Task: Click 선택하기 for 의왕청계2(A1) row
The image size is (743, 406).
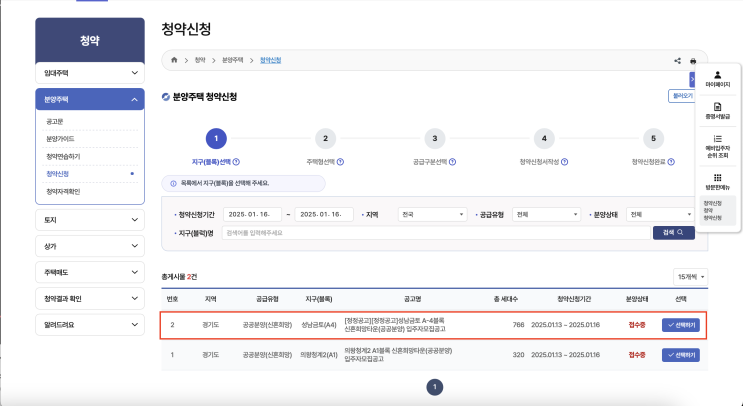Action: pos(681,355)
